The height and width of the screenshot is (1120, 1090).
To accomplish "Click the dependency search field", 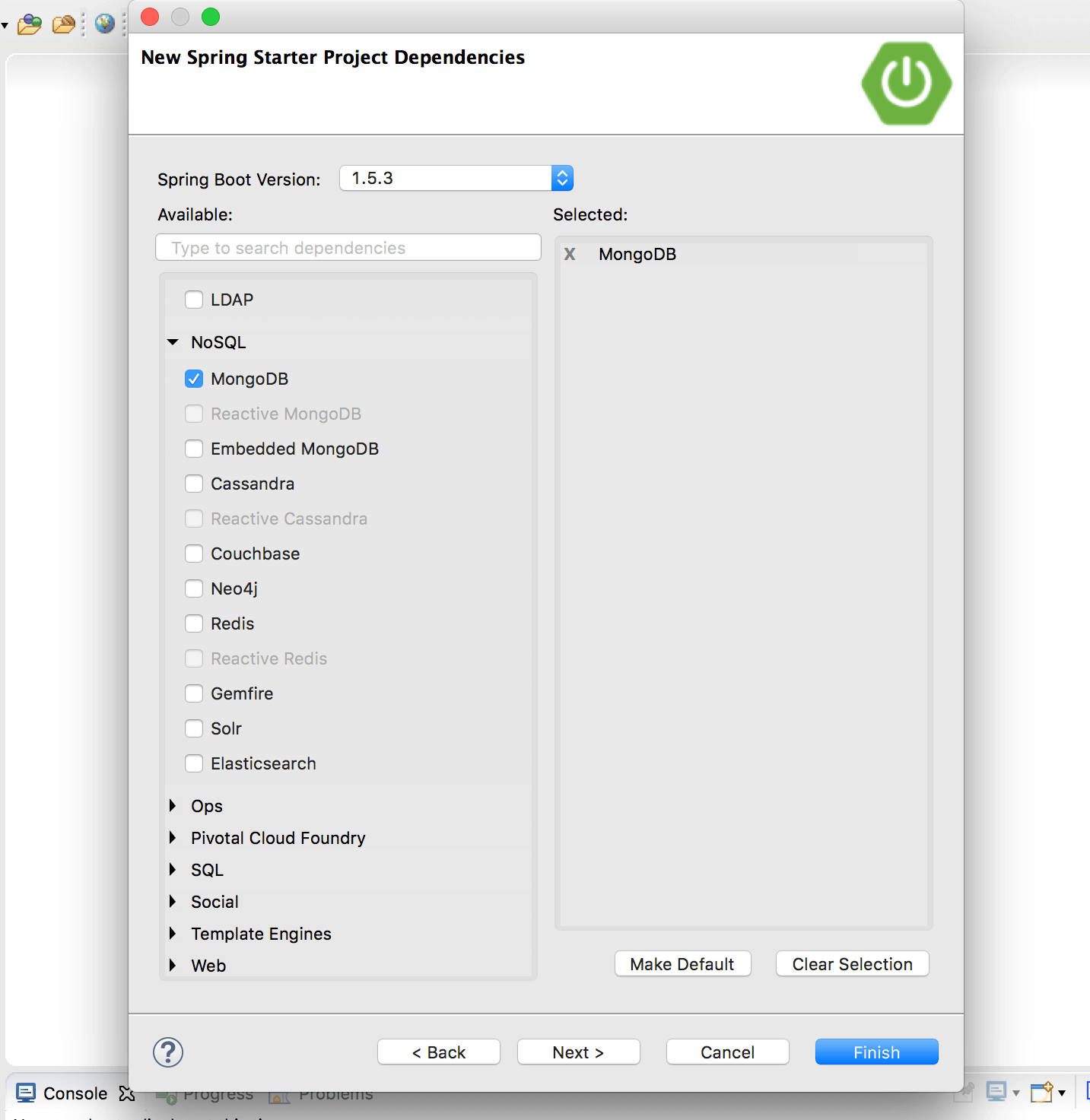I will point(348,247).
